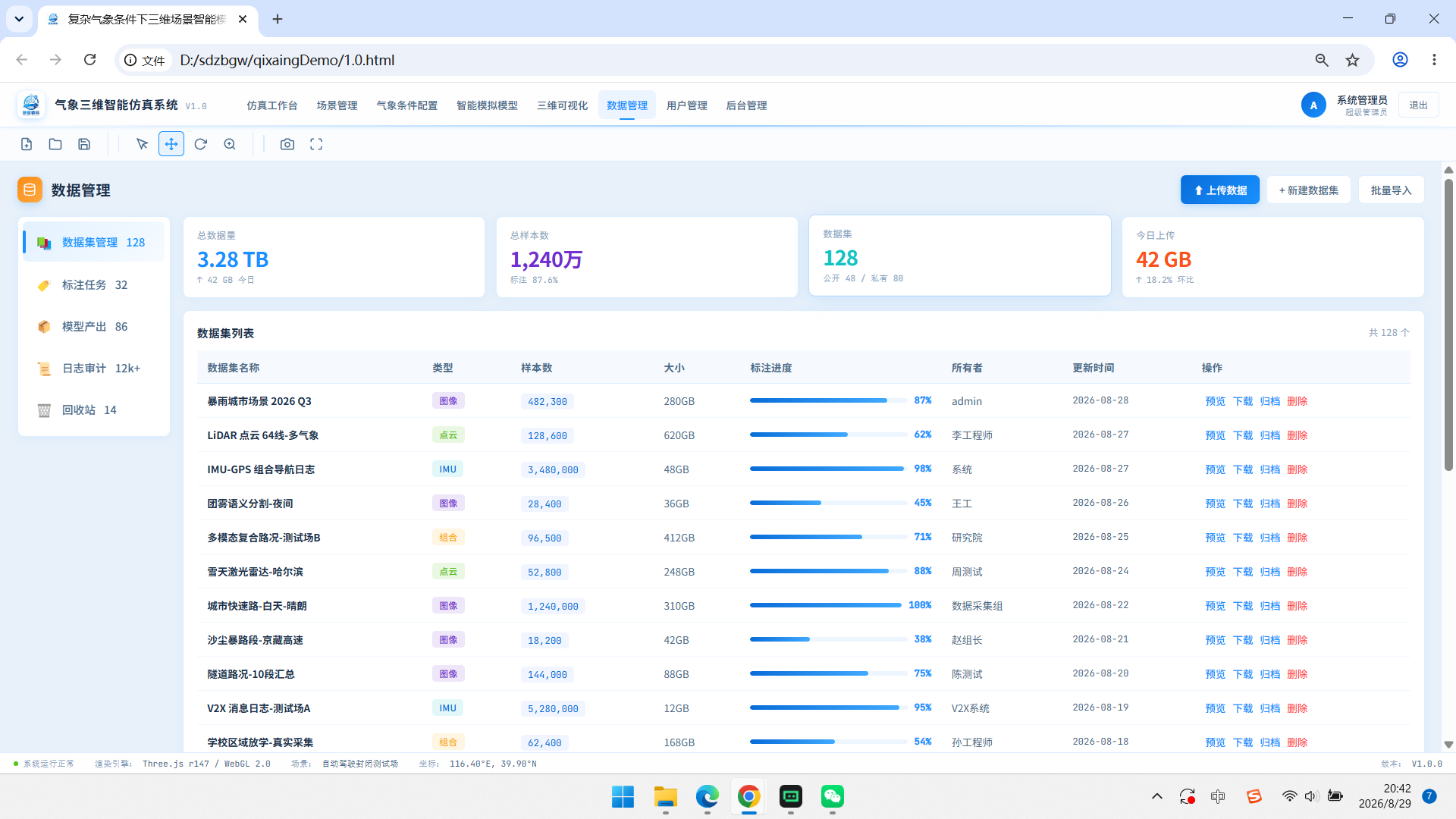Click the user avatar A circle
Image resolution: width=1456 pixels, height=819 pixels.
[x=1313, y=105]
